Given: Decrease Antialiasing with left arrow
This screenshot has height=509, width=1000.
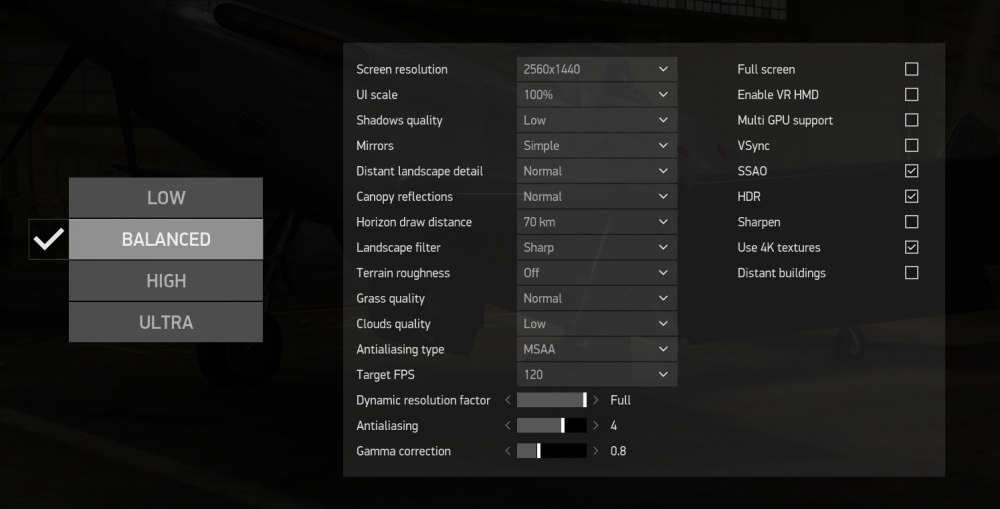Looking at the screenshot, I should tap(508, 425).
